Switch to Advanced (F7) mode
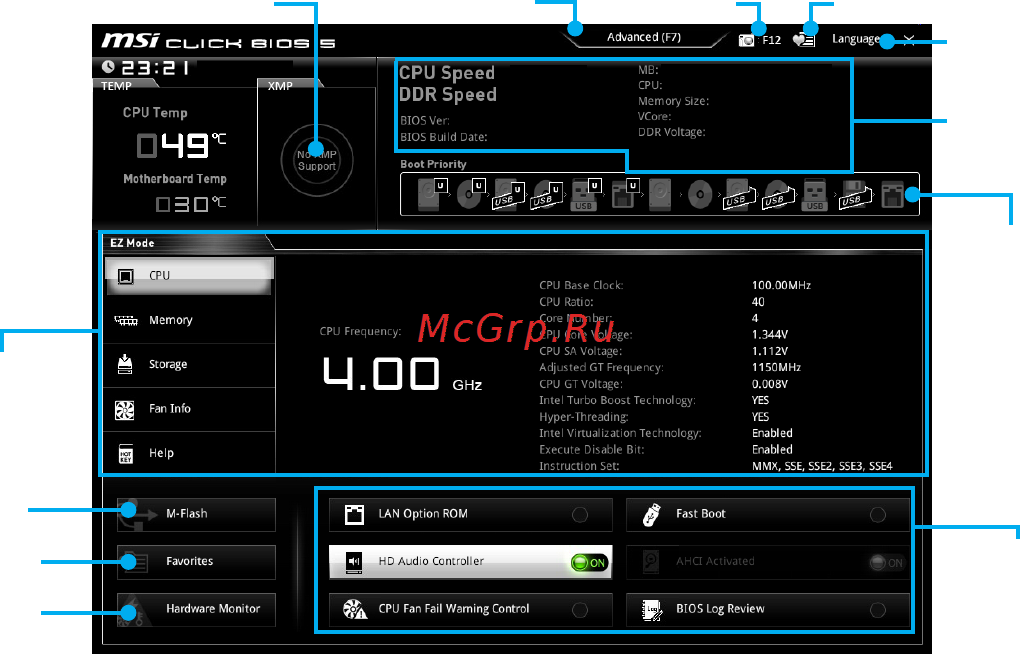The width and height of the screenshot is (1020, 654). tap(643, 37)
